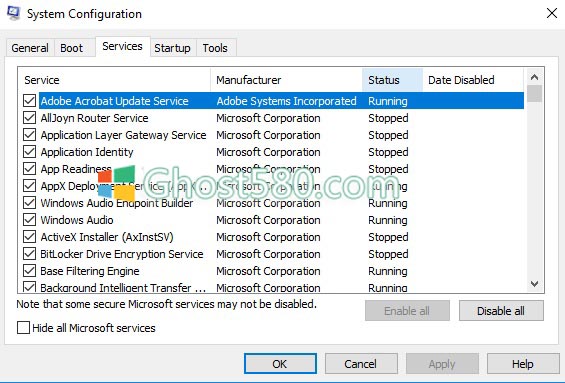Uncheck ActiveX Installer (AxInstSV) checkbox
The image size is (565, 383).
coord(30,237)
